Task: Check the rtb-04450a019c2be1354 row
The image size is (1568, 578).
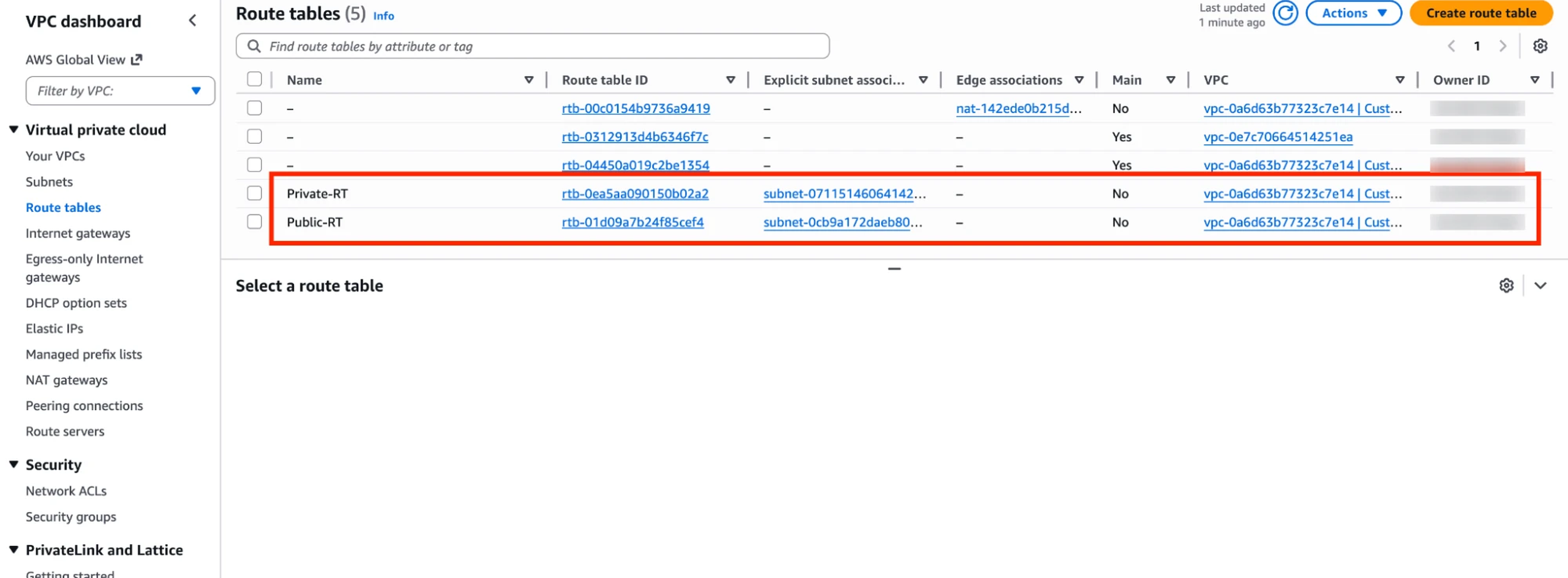Action: click(254, 165)
